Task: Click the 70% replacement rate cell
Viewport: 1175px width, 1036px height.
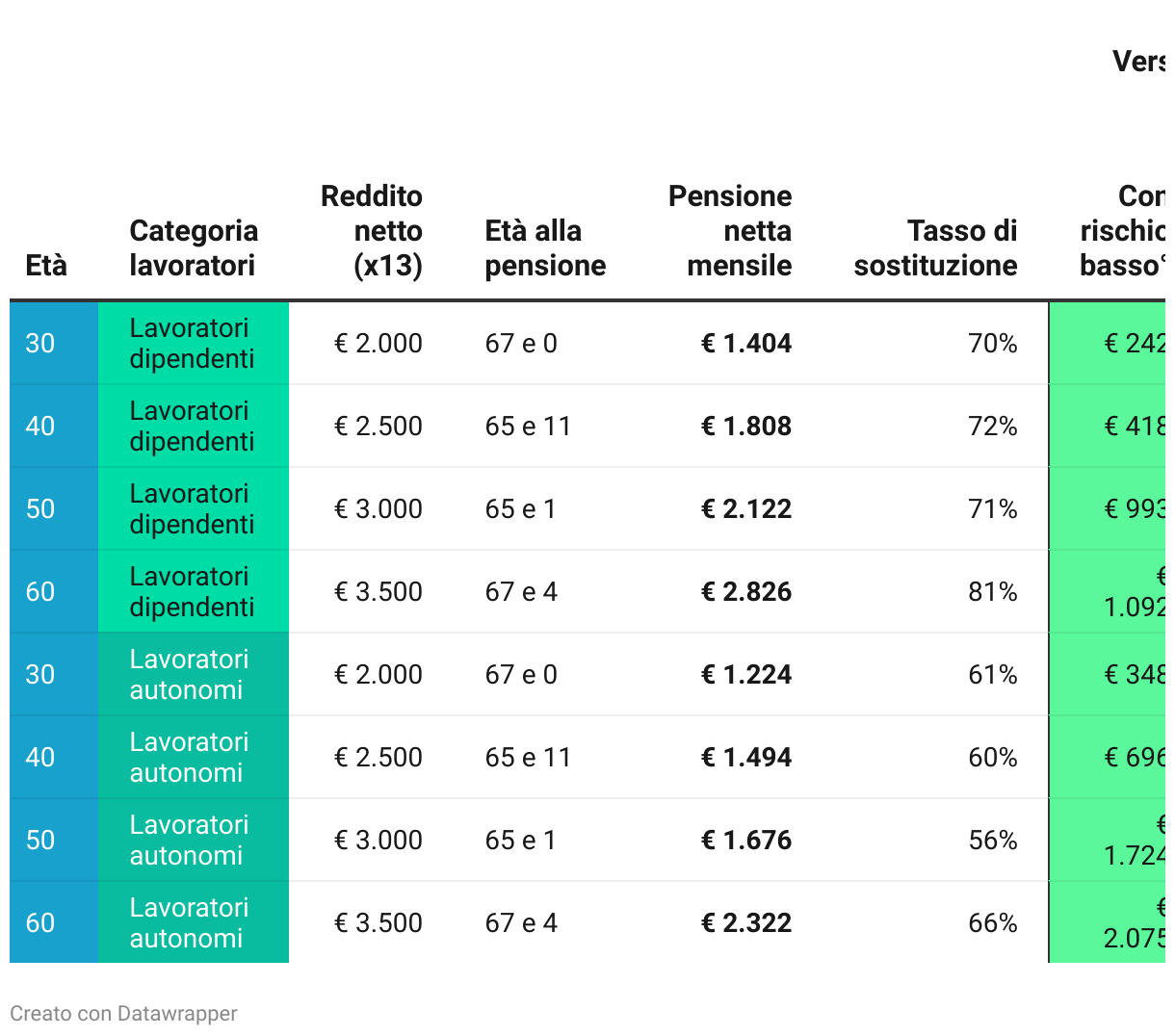Action: [993, 344]
